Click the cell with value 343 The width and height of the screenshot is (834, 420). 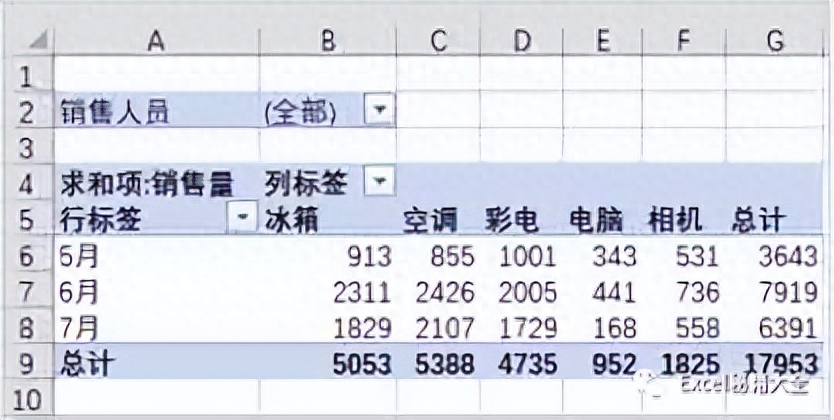[x=602, y=256]
